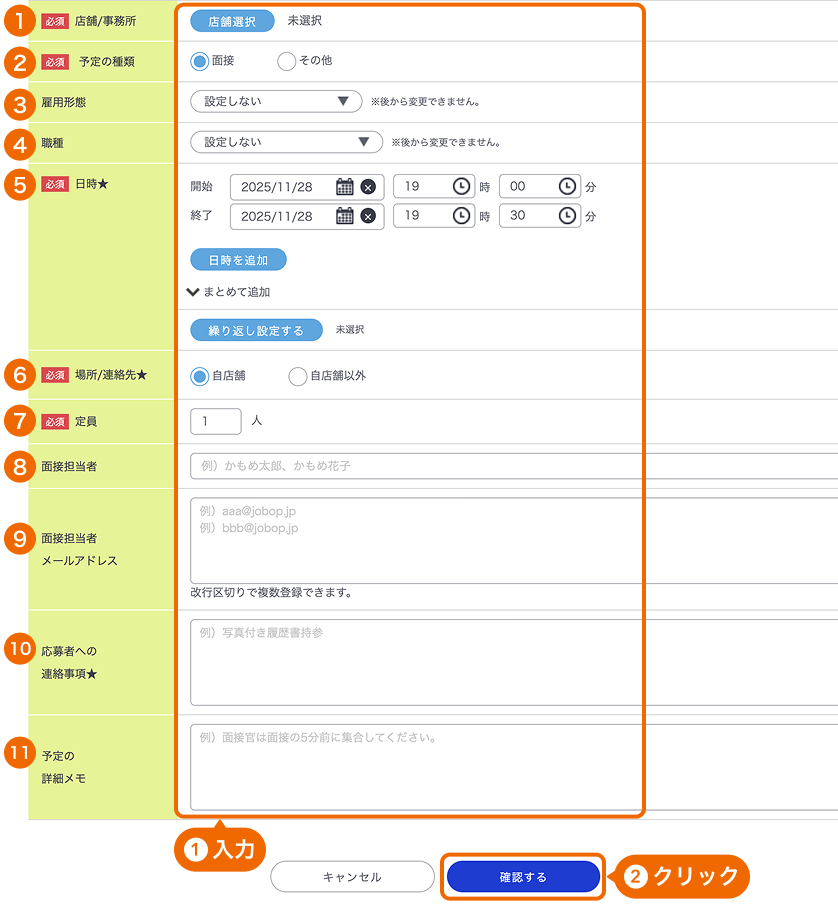Open the clock picker for the start minutes
This screenshot has width=838, height=906.
coord(566,186)
